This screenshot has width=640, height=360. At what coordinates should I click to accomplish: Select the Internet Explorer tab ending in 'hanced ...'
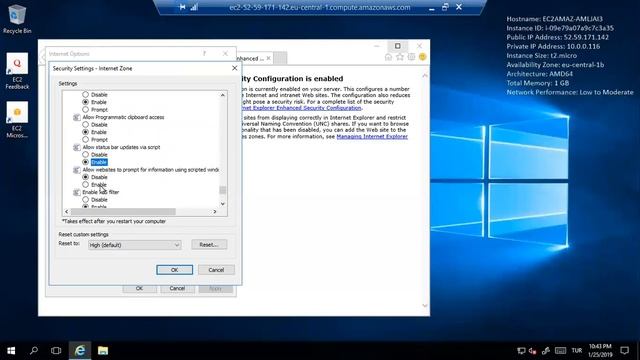click(x=253, y=58)
